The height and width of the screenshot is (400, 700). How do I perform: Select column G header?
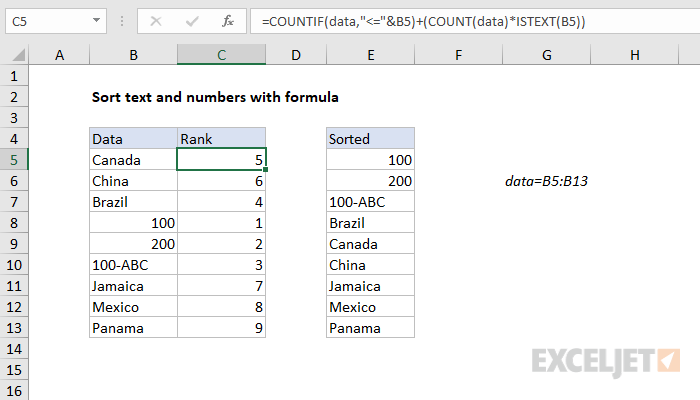[546, 55]
